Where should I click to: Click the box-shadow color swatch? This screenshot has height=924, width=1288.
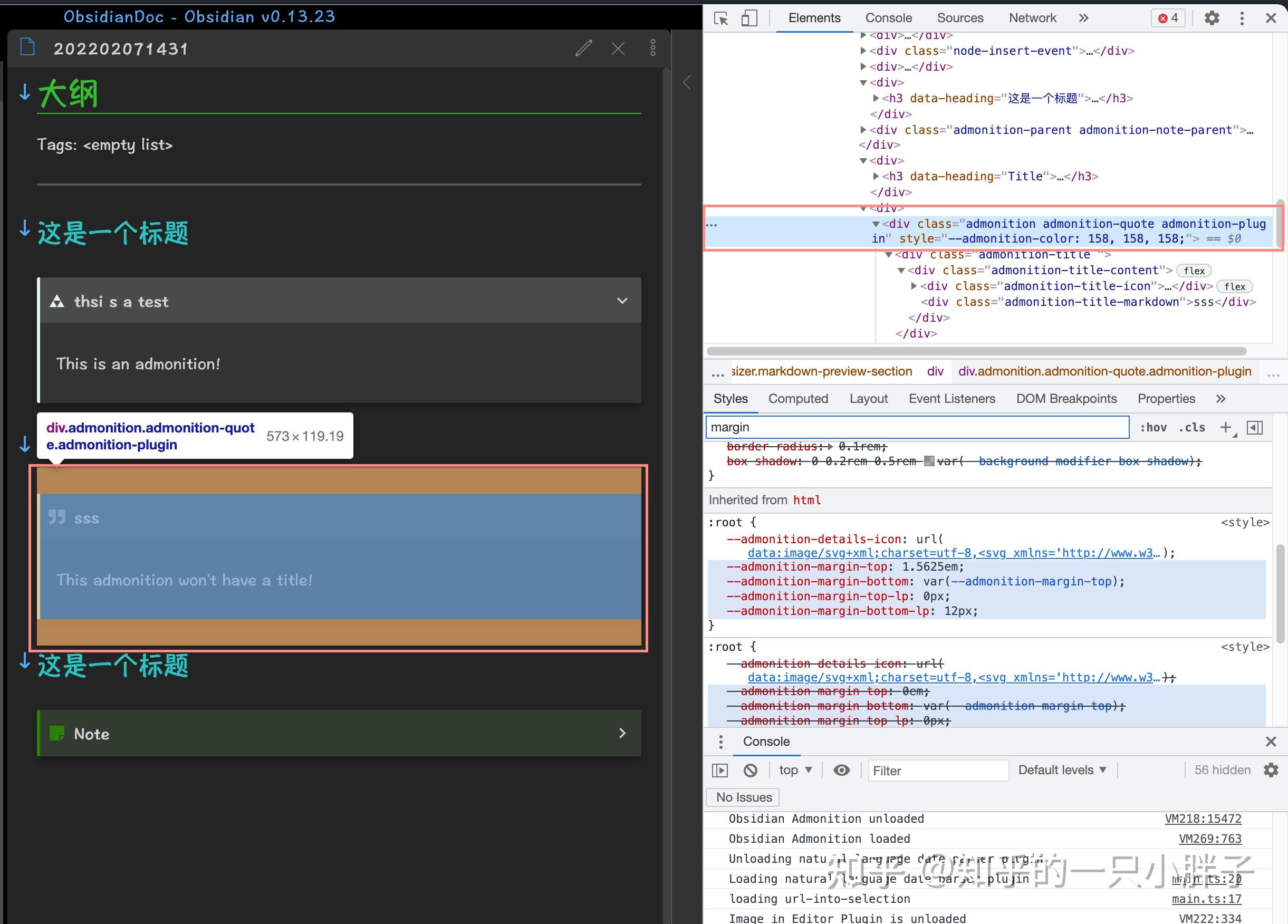pyautogui.click(x=928, y=461)
